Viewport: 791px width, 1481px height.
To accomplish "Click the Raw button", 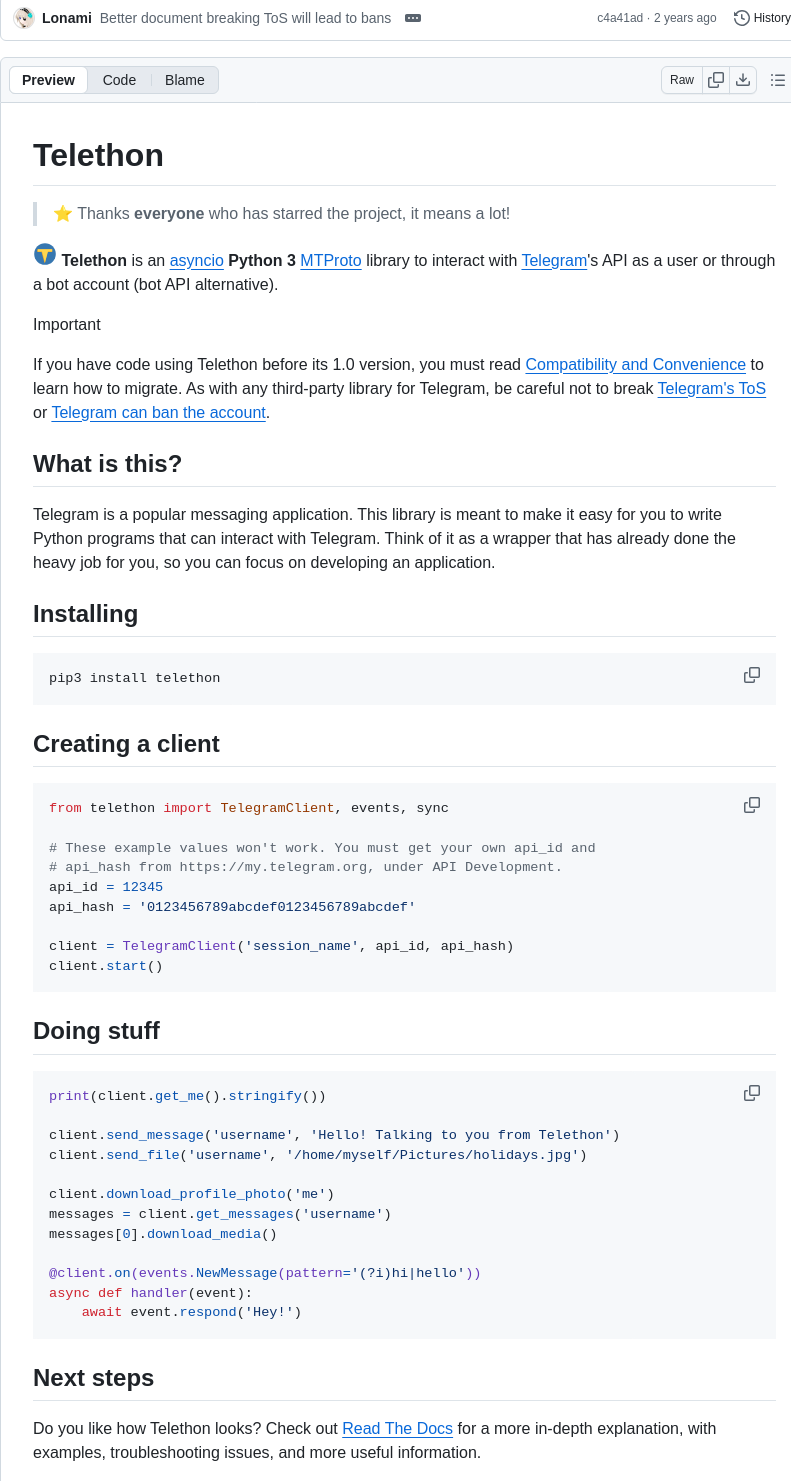I will point(682,80).
